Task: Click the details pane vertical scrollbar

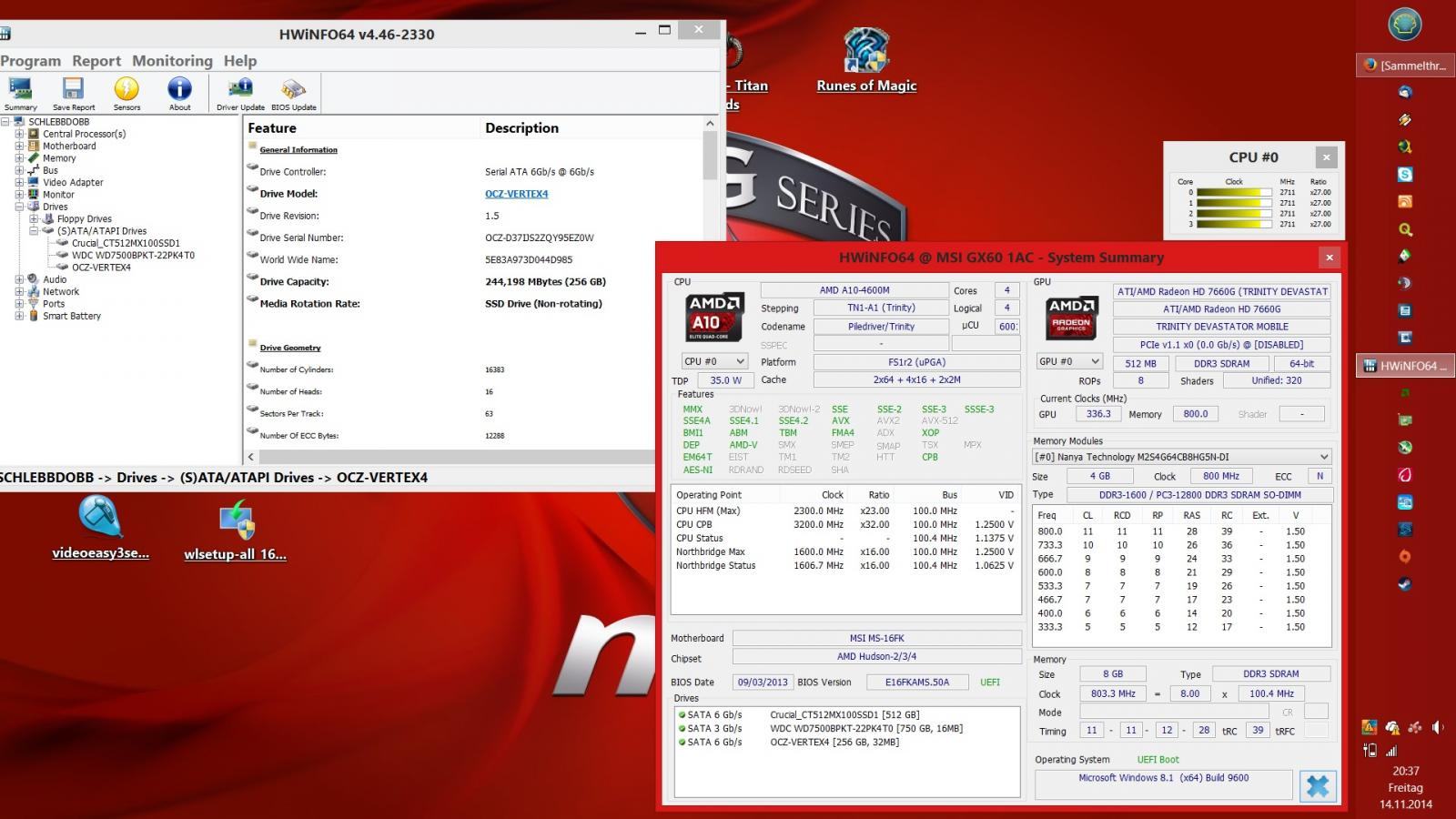Action: pyautogui.click(x=710, y=155)
